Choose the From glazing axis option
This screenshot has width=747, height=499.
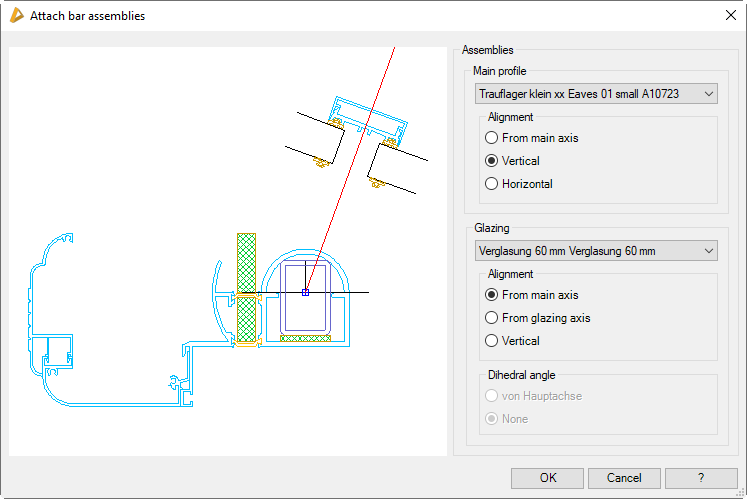pos(491,318)
